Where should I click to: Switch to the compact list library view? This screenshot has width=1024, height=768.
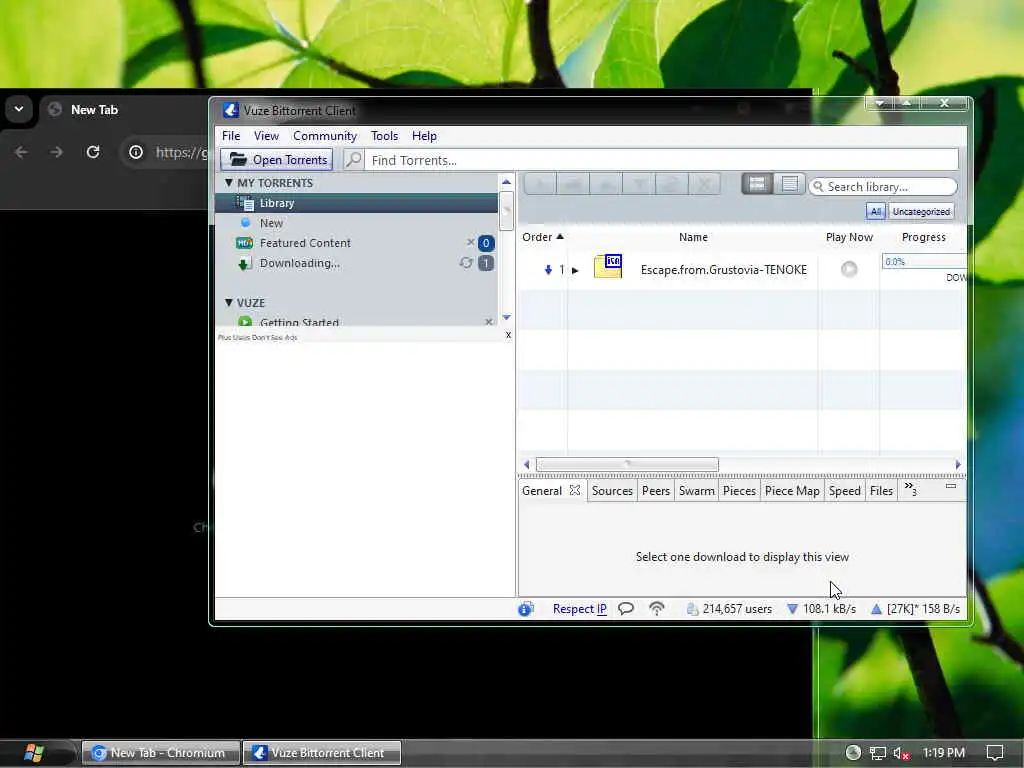pyautogui.click(x=790, y=184)
